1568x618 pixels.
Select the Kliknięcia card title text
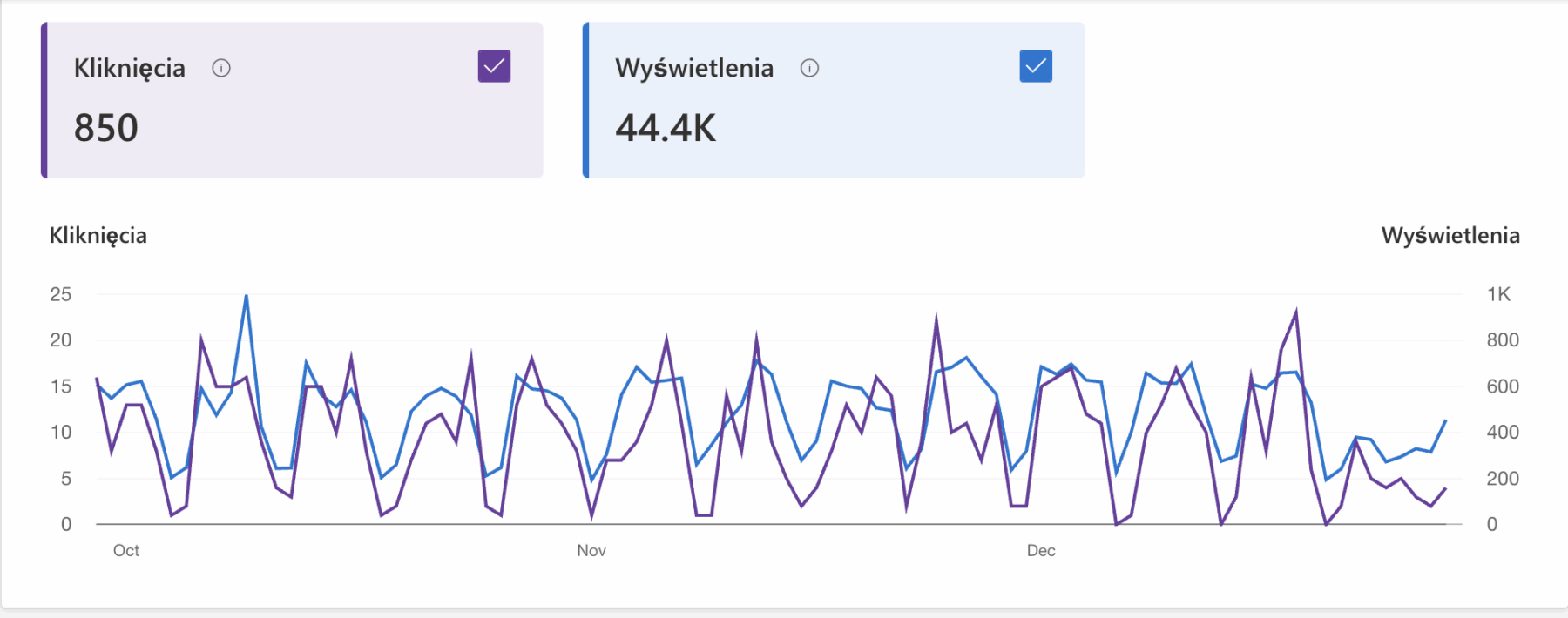129,68
